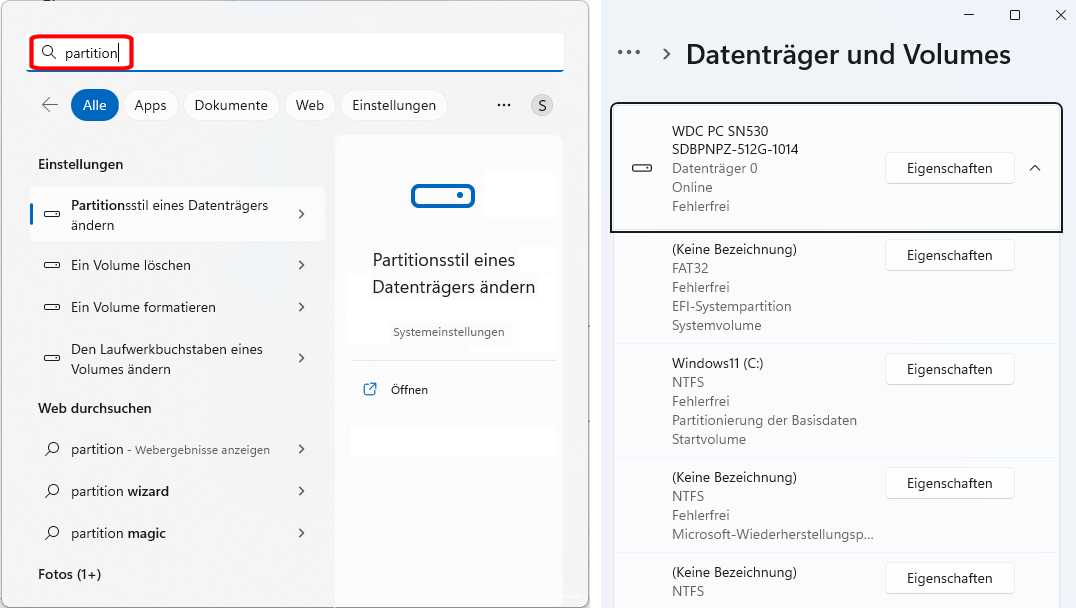This screenshot has width=1076, height=608.
Task: Switch to the Einstellungen filter tab
Action: [393, 104]
